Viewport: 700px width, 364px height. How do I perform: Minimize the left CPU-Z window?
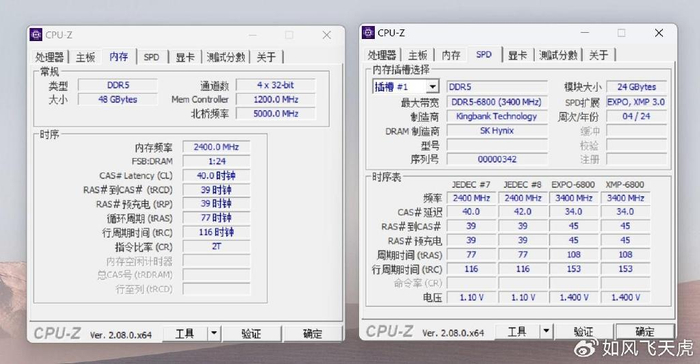(x=253, y=35)
